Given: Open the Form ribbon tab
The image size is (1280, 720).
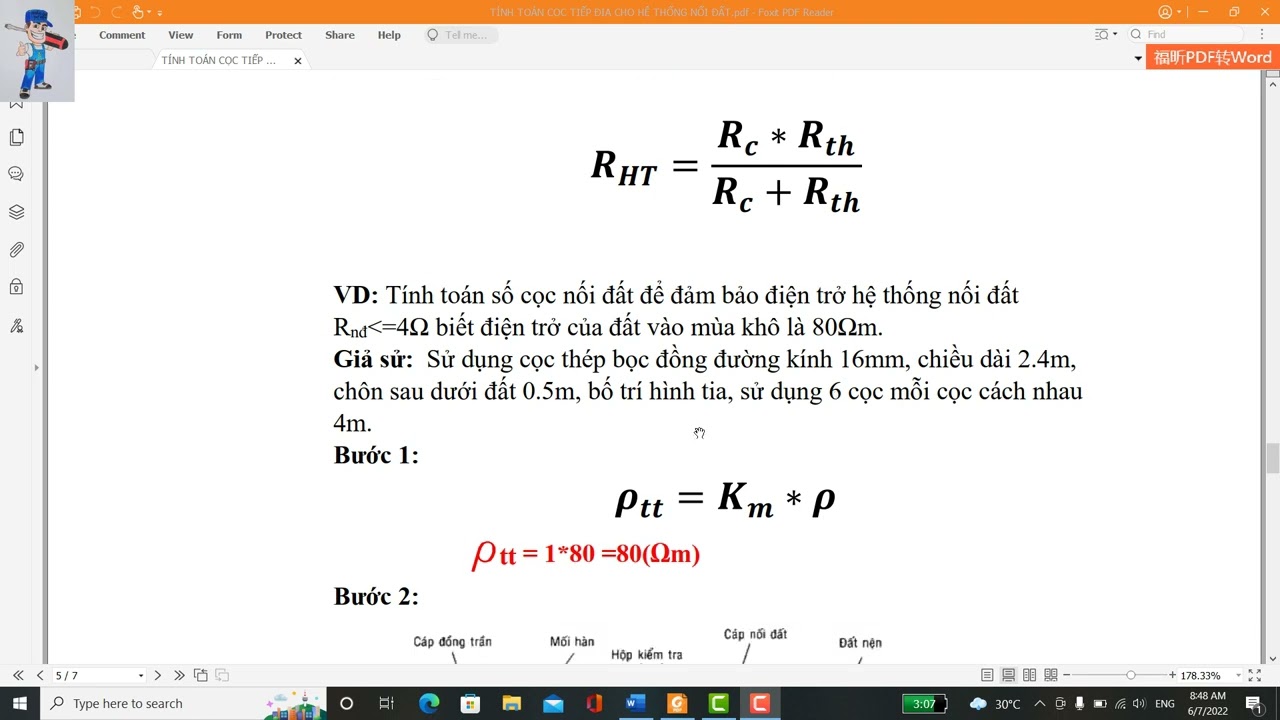Looking at the screenshot, I should pos(229,35).
